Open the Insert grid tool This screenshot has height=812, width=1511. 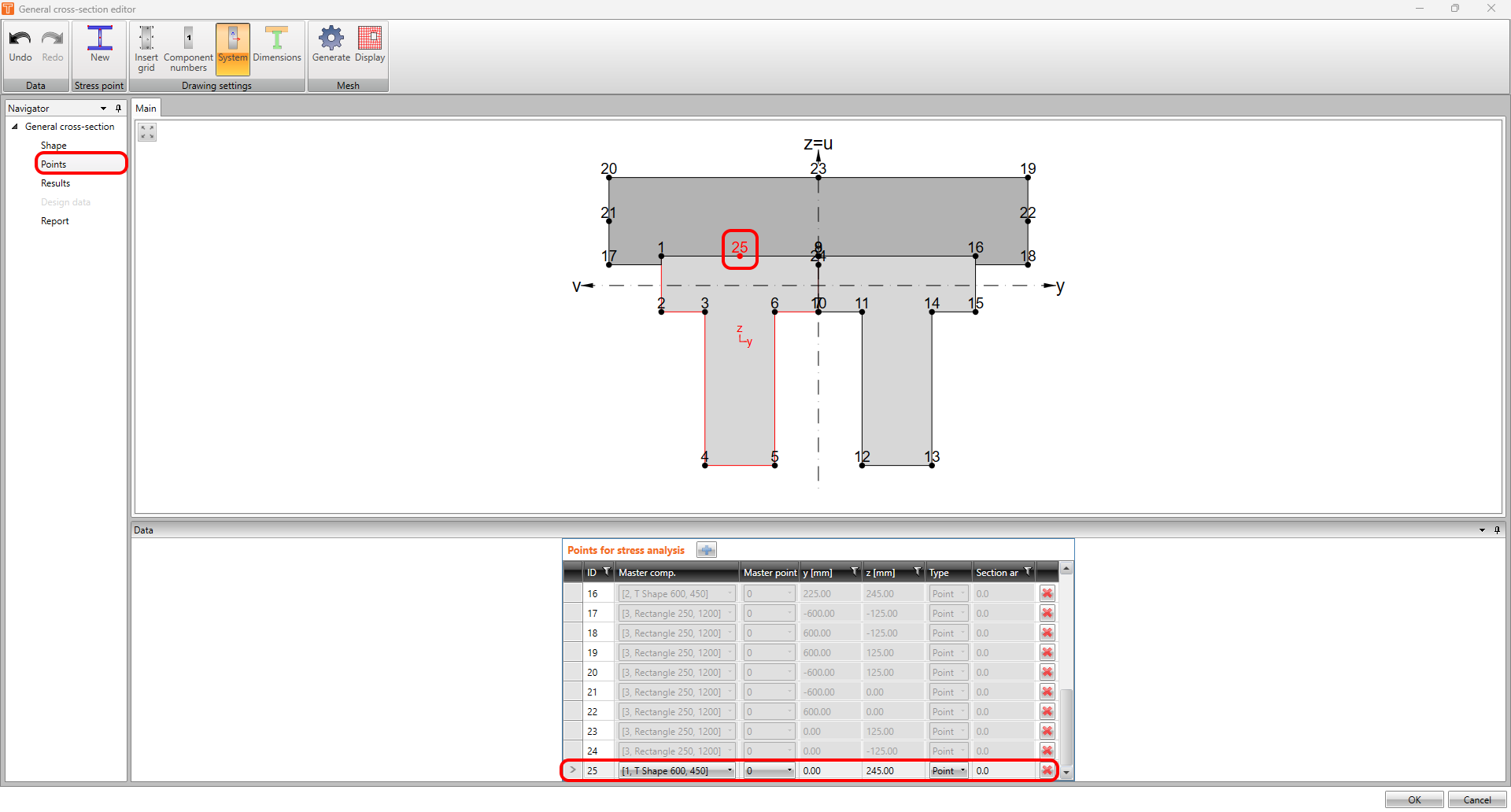146,46
